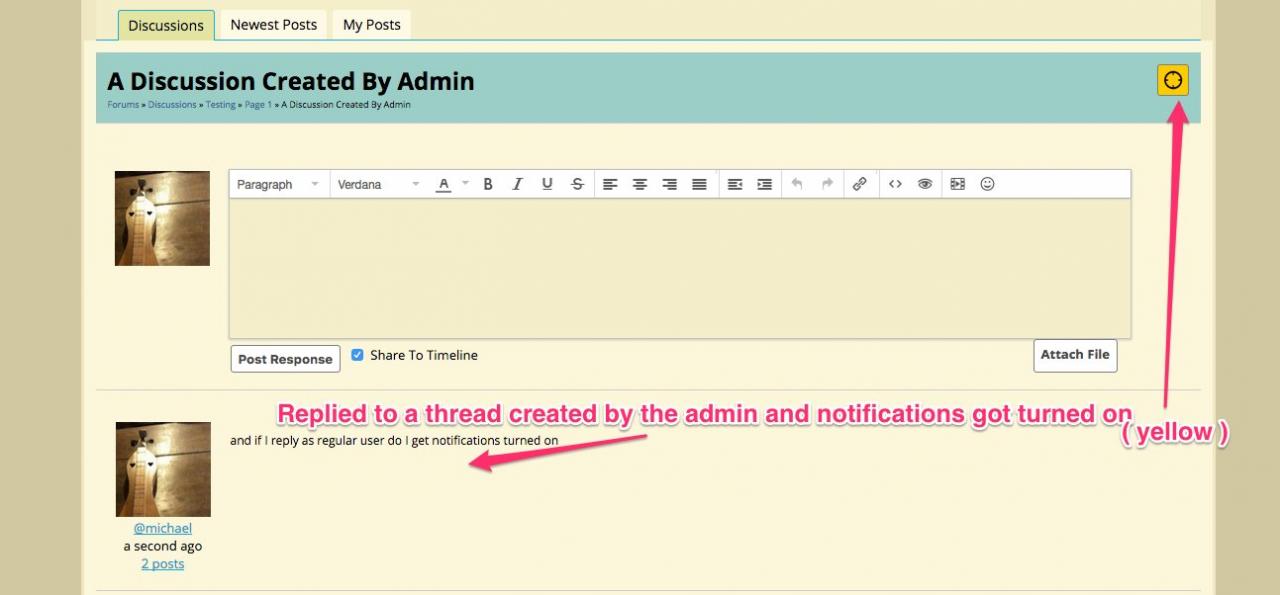Apply italic text formatting
1280x595 pixels.
click(x=517, y=184)
